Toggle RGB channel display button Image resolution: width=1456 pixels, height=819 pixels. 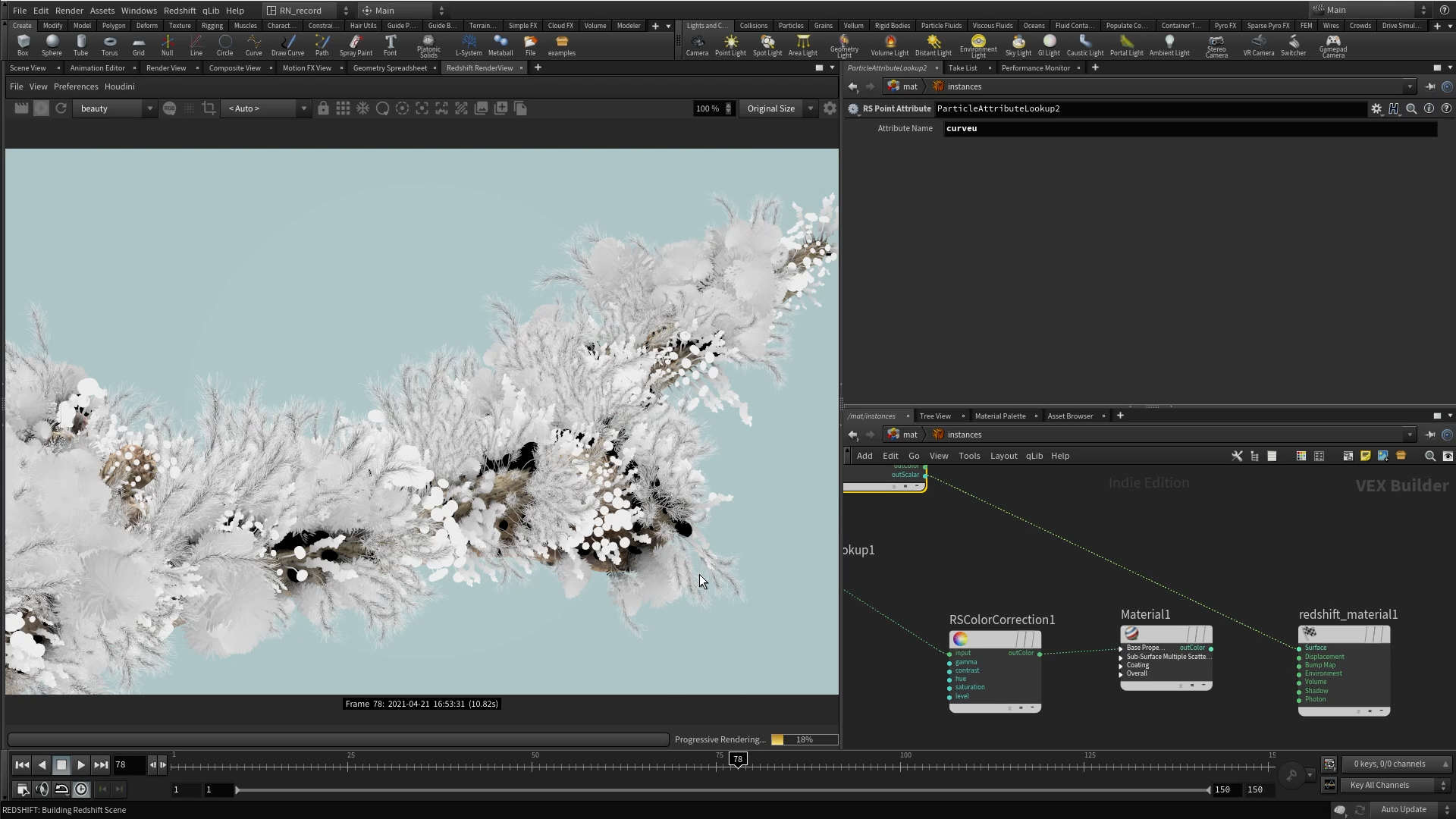(169, 108)
